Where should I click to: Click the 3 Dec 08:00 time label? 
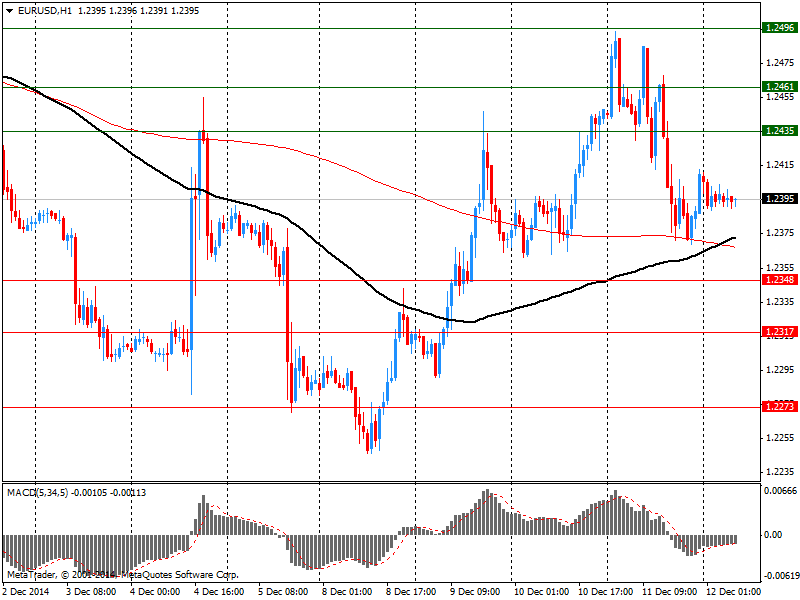point(90,592)
